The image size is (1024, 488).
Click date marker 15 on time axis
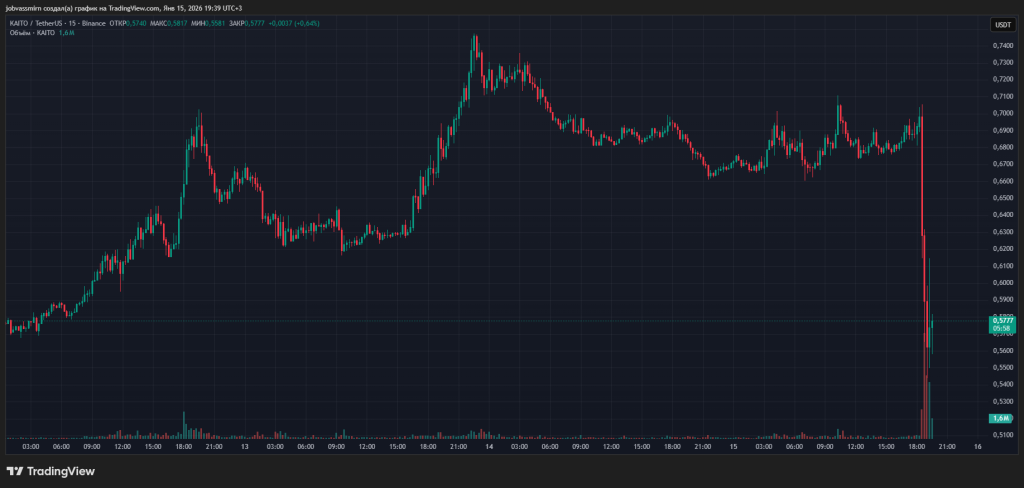[733, 446]
